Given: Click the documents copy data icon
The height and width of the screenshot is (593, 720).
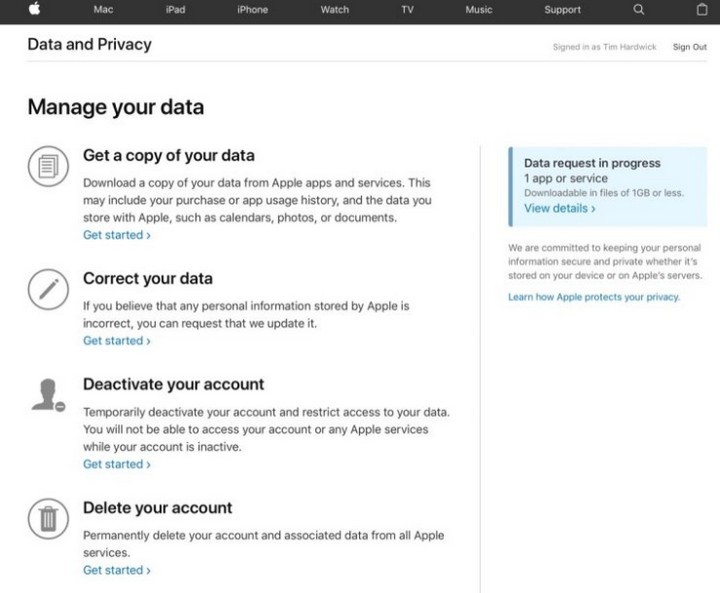Looking at the screenshot, I should (x=48, y=166).
